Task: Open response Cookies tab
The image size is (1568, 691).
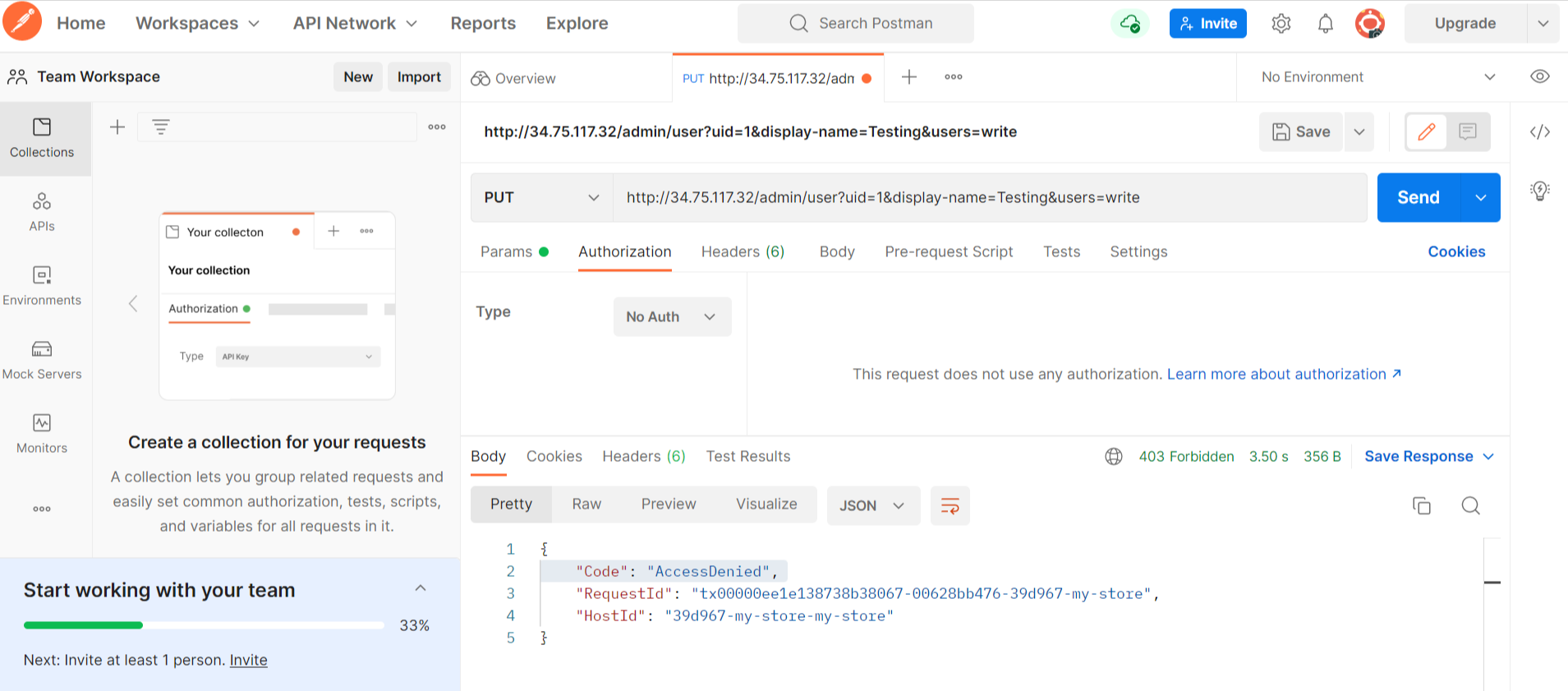Action: coord(554,456)
